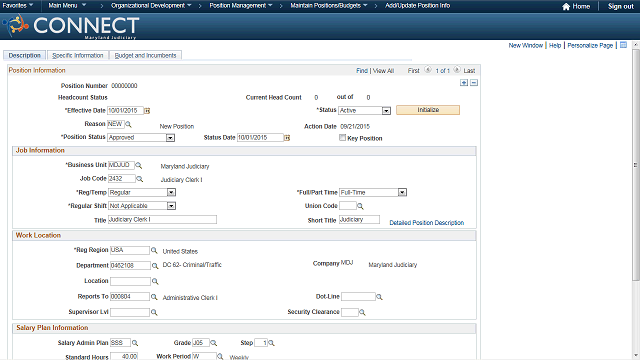Expand the Favorites menu
640x360 pixels.
(x=18, y=6)
